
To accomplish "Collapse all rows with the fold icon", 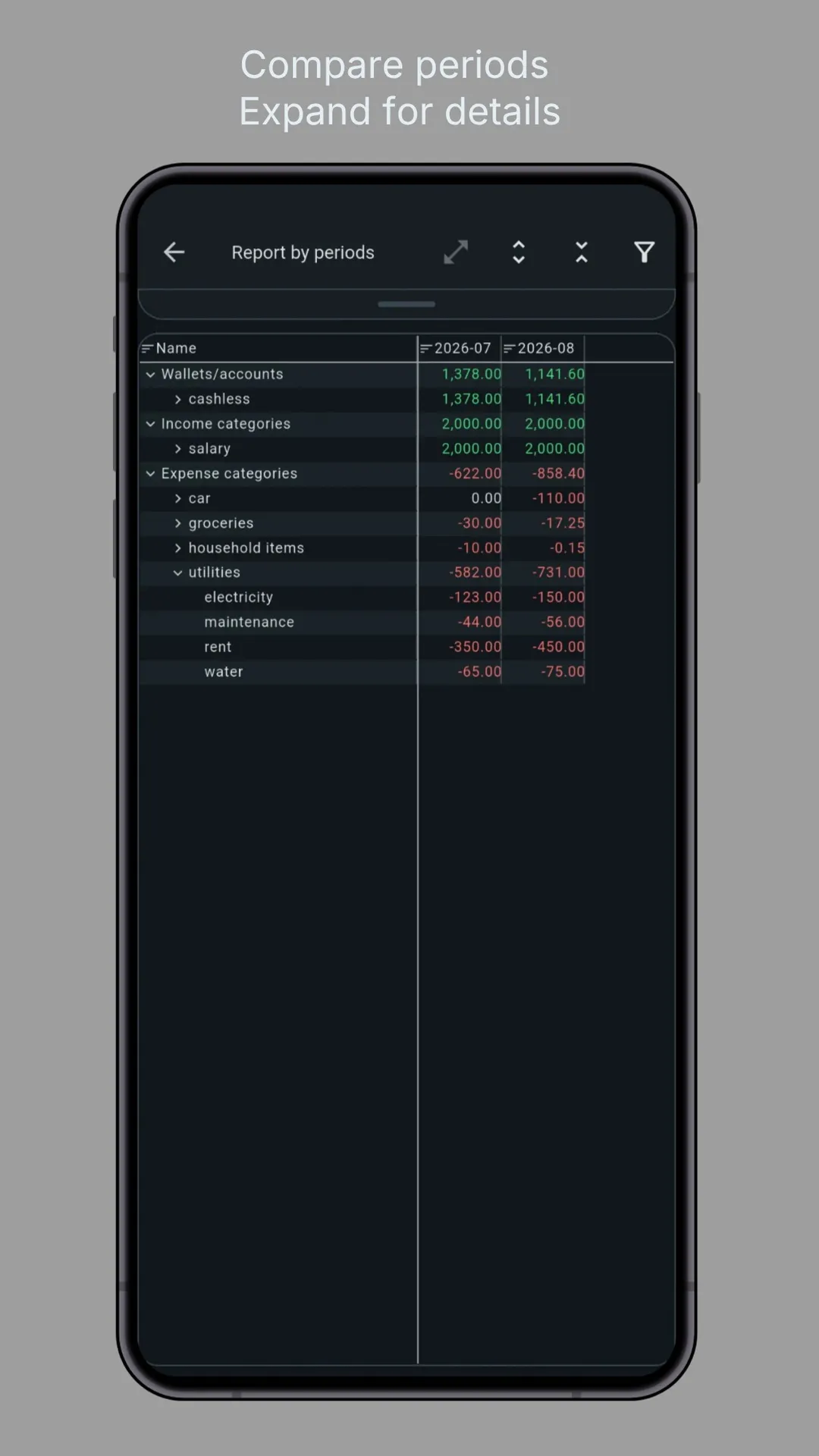I will [582, 253].
